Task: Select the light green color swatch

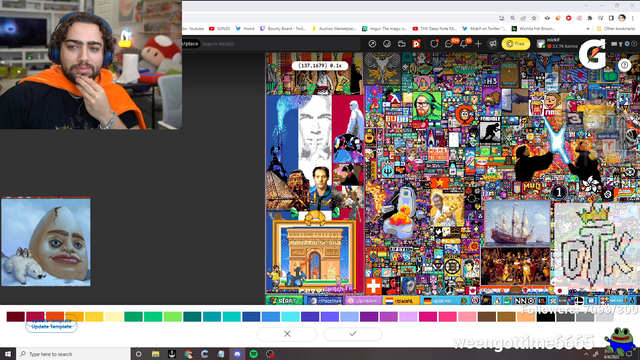Action: coord(173,317)
